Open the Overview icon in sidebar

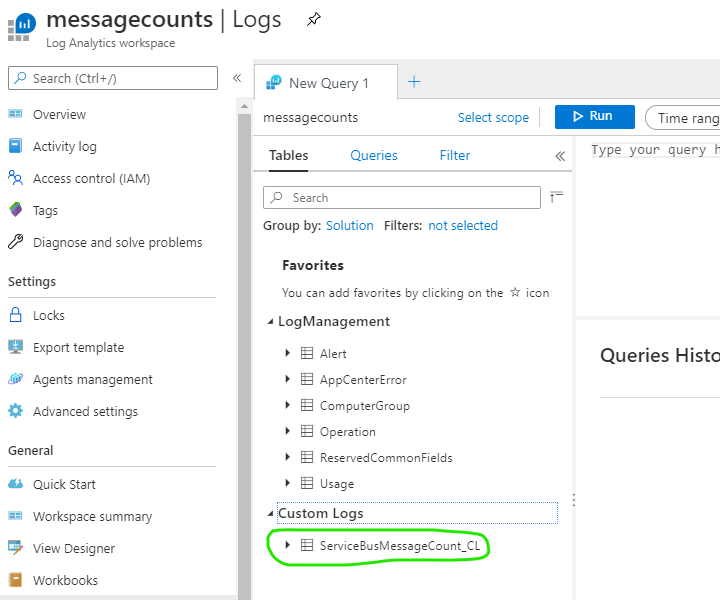click(15, 114)
